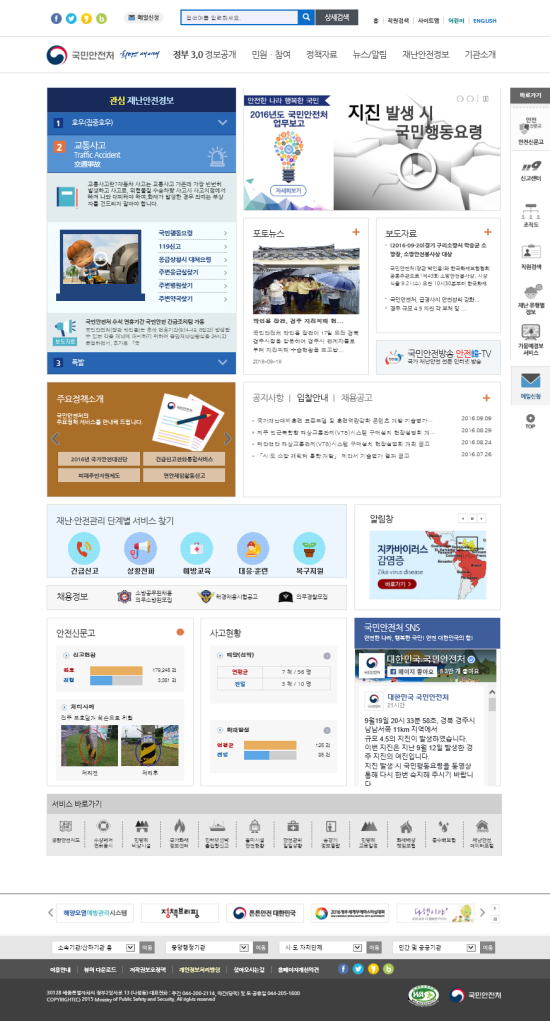Open the 복구지원 plant icon
The height and width of the screenshot is (1021, 550).
pos(309,548)
